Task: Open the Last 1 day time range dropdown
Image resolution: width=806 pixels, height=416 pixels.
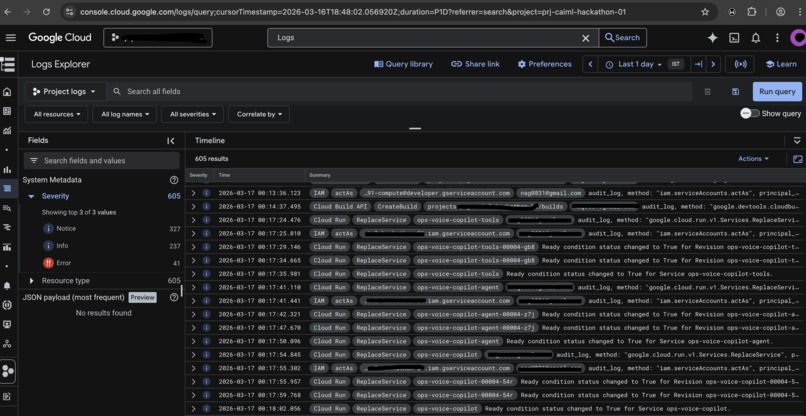Action: (635, 64)
